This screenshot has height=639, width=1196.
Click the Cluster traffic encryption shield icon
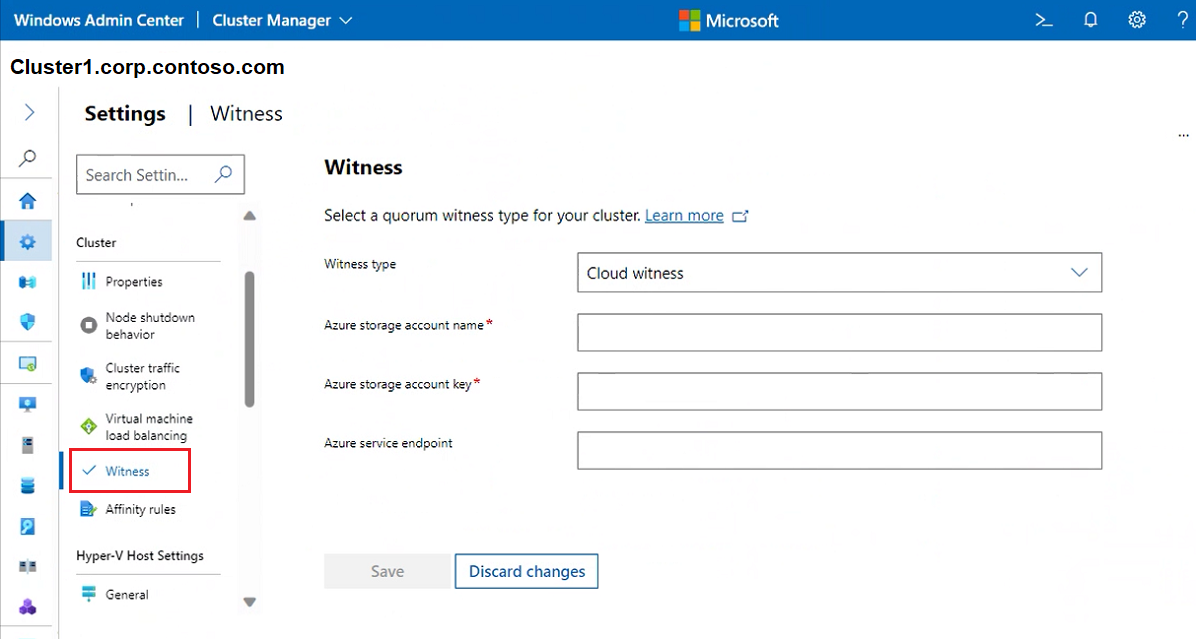click(x=88, y=376)
